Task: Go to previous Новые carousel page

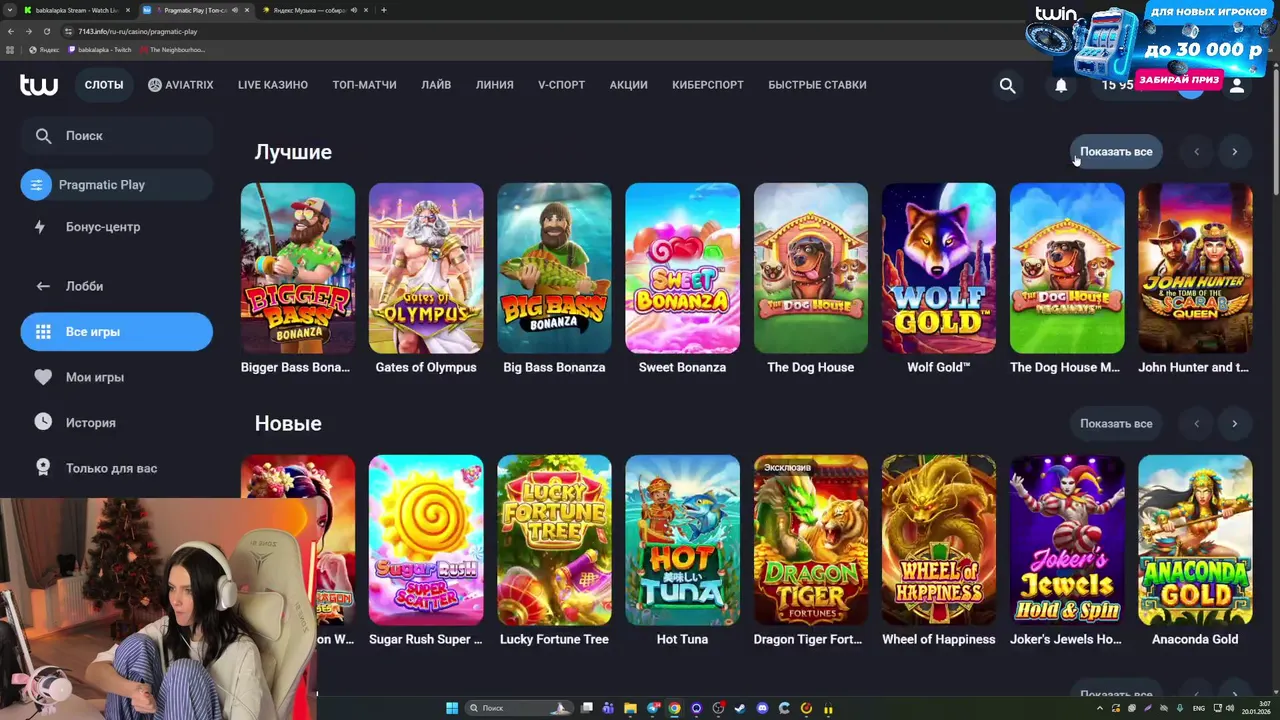Action: coord(1196,424)
